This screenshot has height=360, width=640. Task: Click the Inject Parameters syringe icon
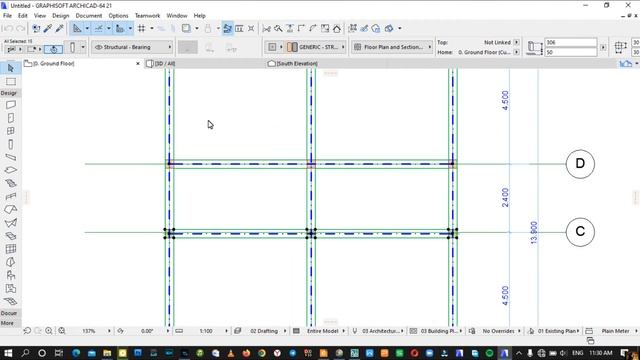[60, 29]
